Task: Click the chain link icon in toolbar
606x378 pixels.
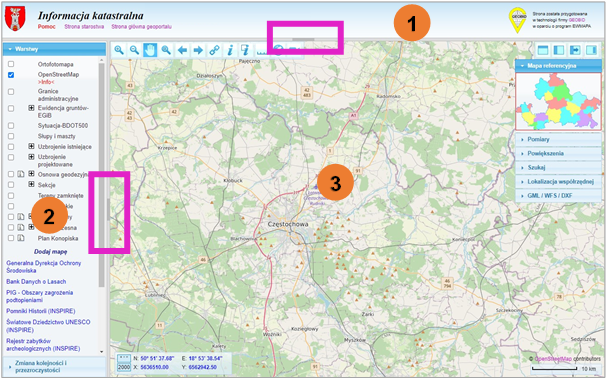Action: 214,50
